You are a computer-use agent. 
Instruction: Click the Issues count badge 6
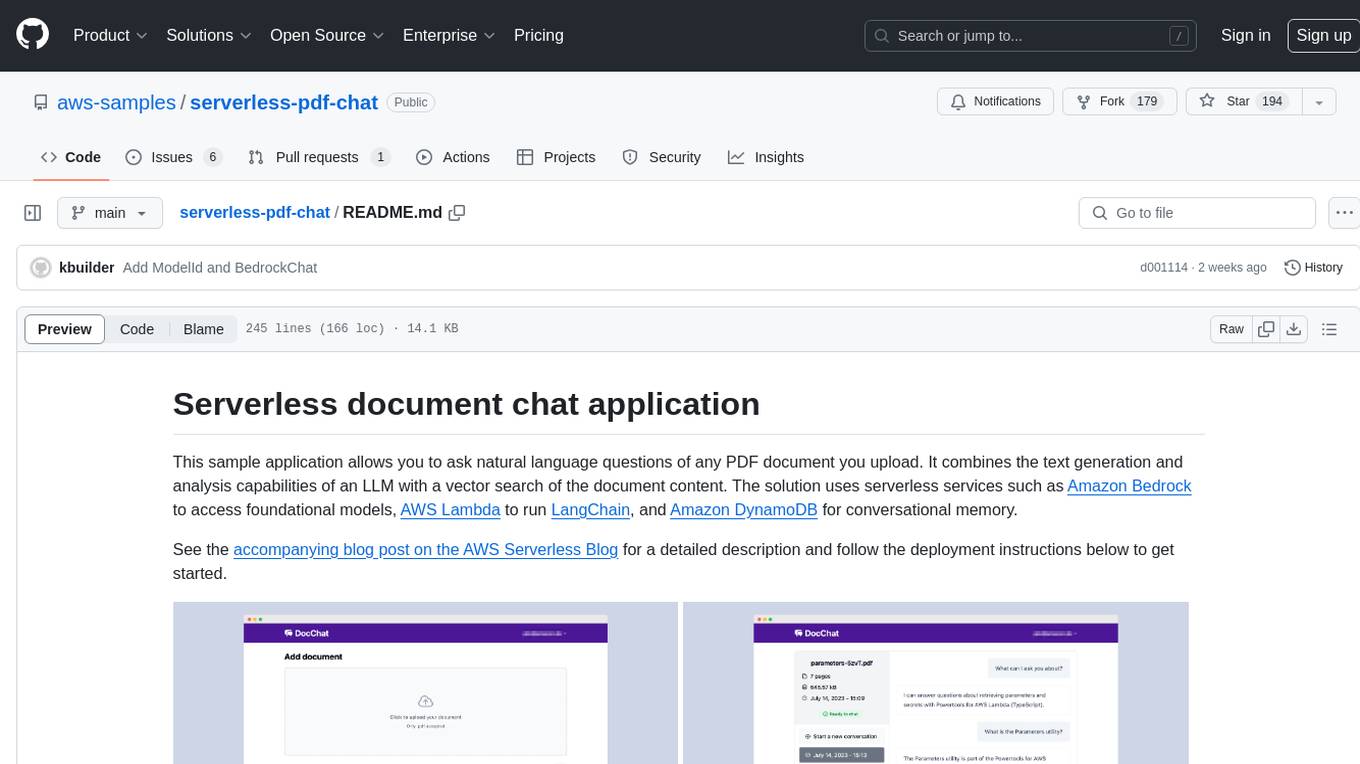tap(212, 157)
